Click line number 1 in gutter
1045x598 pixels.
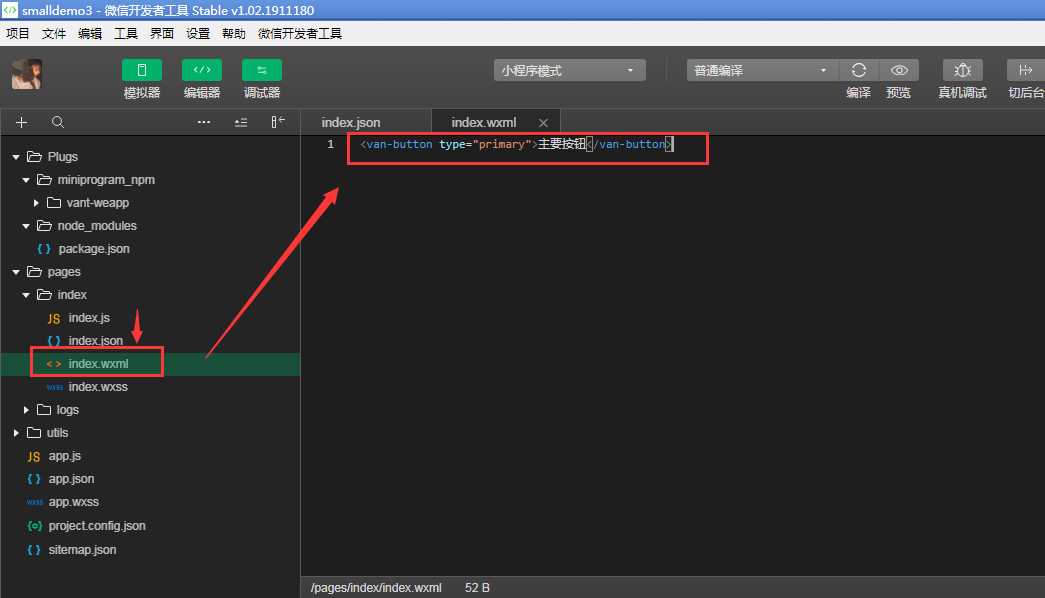coord(330,144)
